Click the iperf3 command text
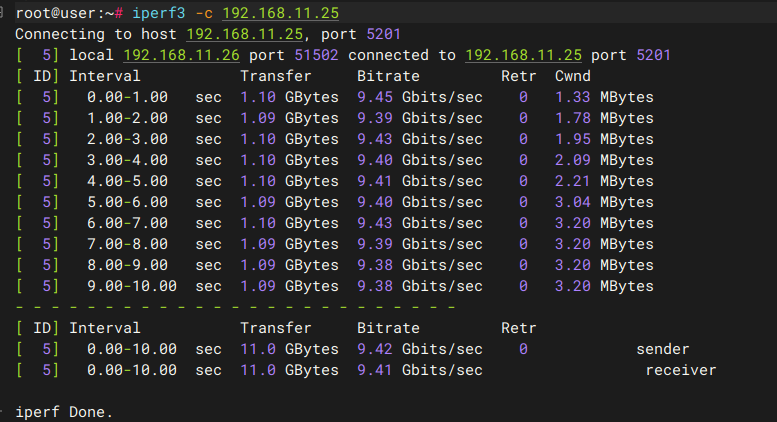777x422 pixels. click(159, 13)
